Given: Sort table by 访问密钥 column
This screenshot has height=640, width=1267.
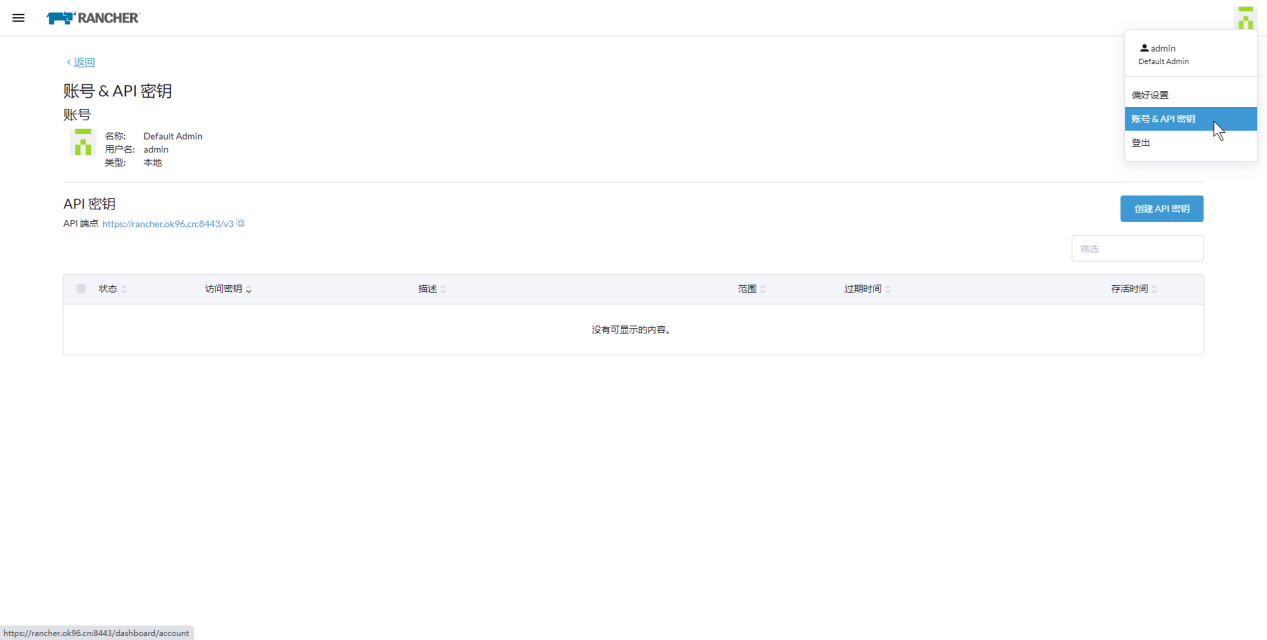Looking at the screenshot, I should (228, 289).
